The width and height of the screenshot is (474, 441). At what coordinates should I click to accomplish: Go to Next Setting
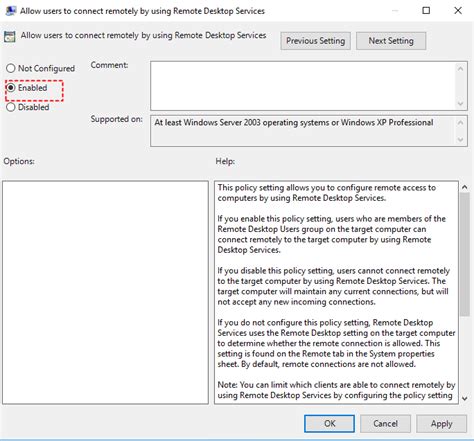pos(391,41)
